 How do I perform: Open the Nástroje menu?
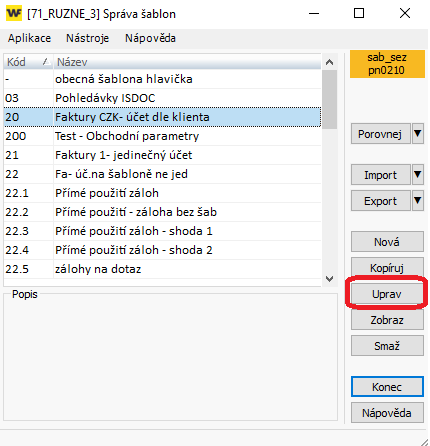87,38
